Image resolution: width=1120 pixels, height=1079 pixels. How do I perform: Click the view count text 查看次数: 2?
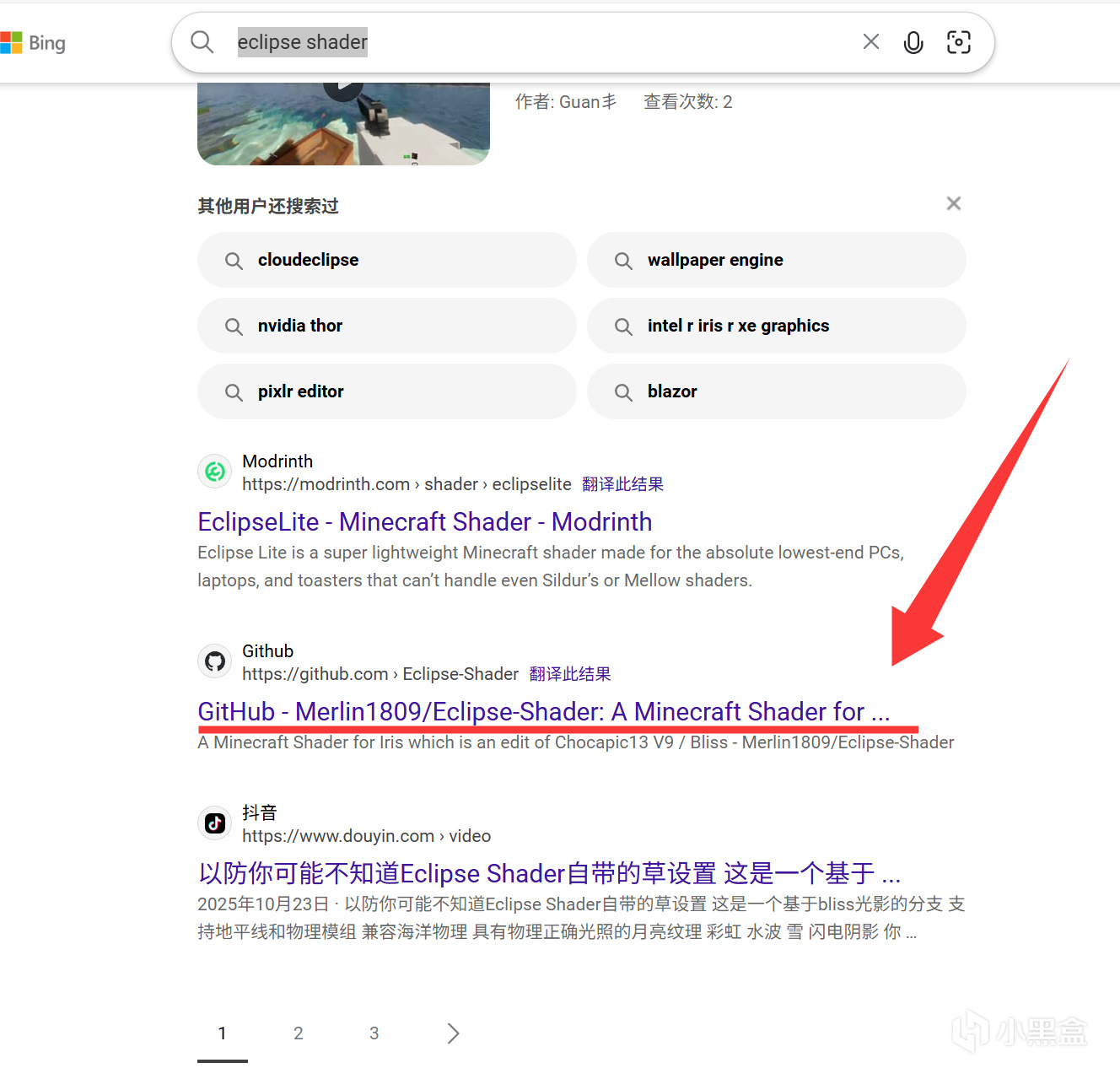pyautogui.click(x=688, y=102)
